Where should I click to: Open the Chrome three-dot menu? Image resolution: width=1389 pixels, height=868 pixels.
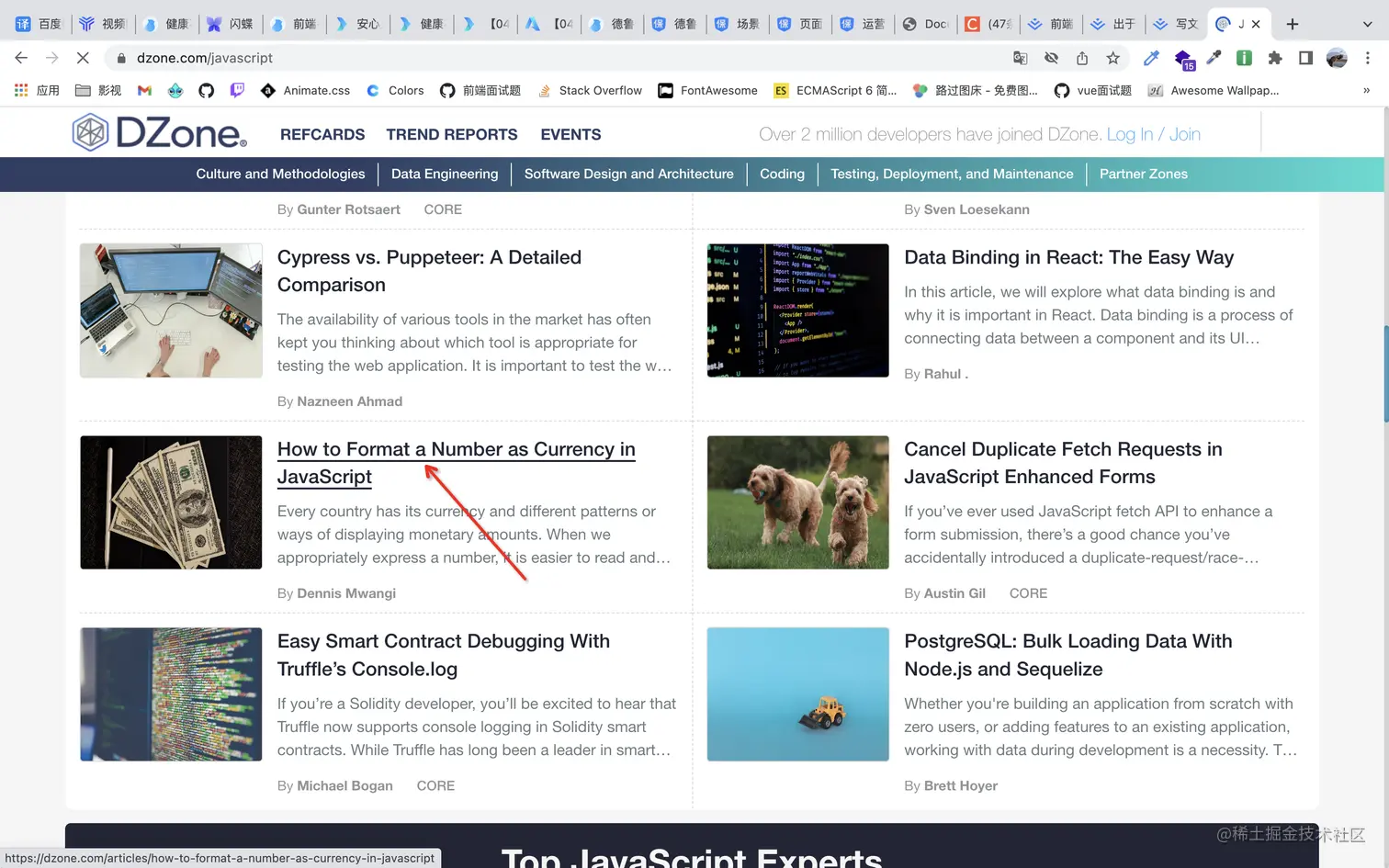point(1368,58)
